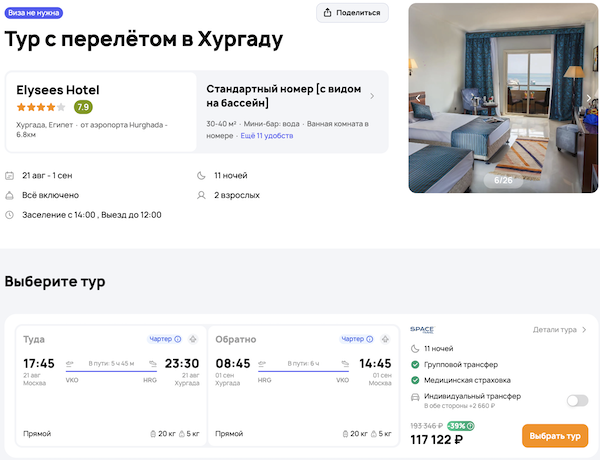Click the Поделиться share button
This screenshot has width=600, height=460.
click(x=352, y=13)
